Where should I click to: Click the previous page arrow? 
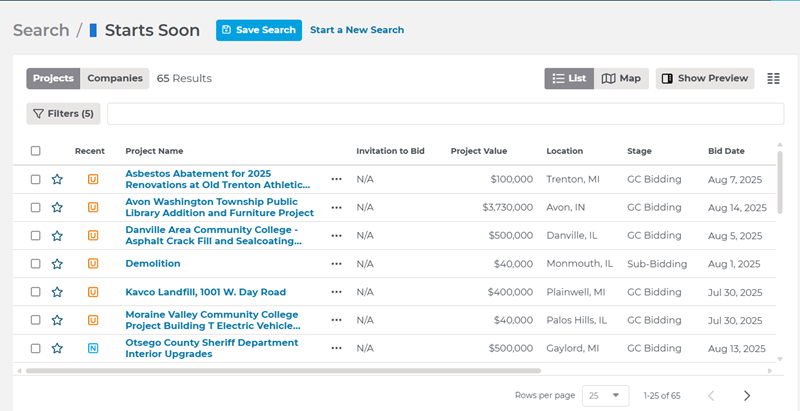pos(711,396)
